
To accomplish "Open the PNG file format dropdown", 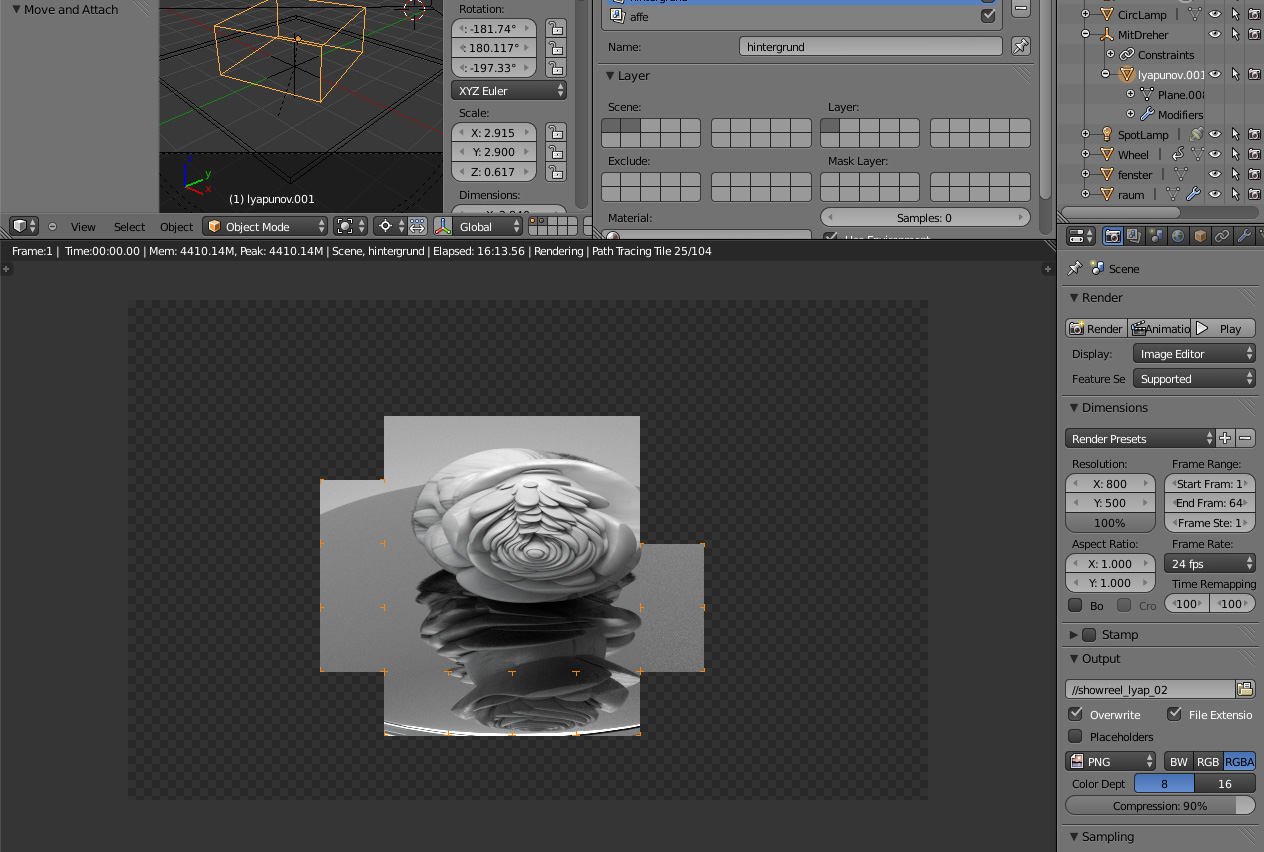I will [1111, 761].
